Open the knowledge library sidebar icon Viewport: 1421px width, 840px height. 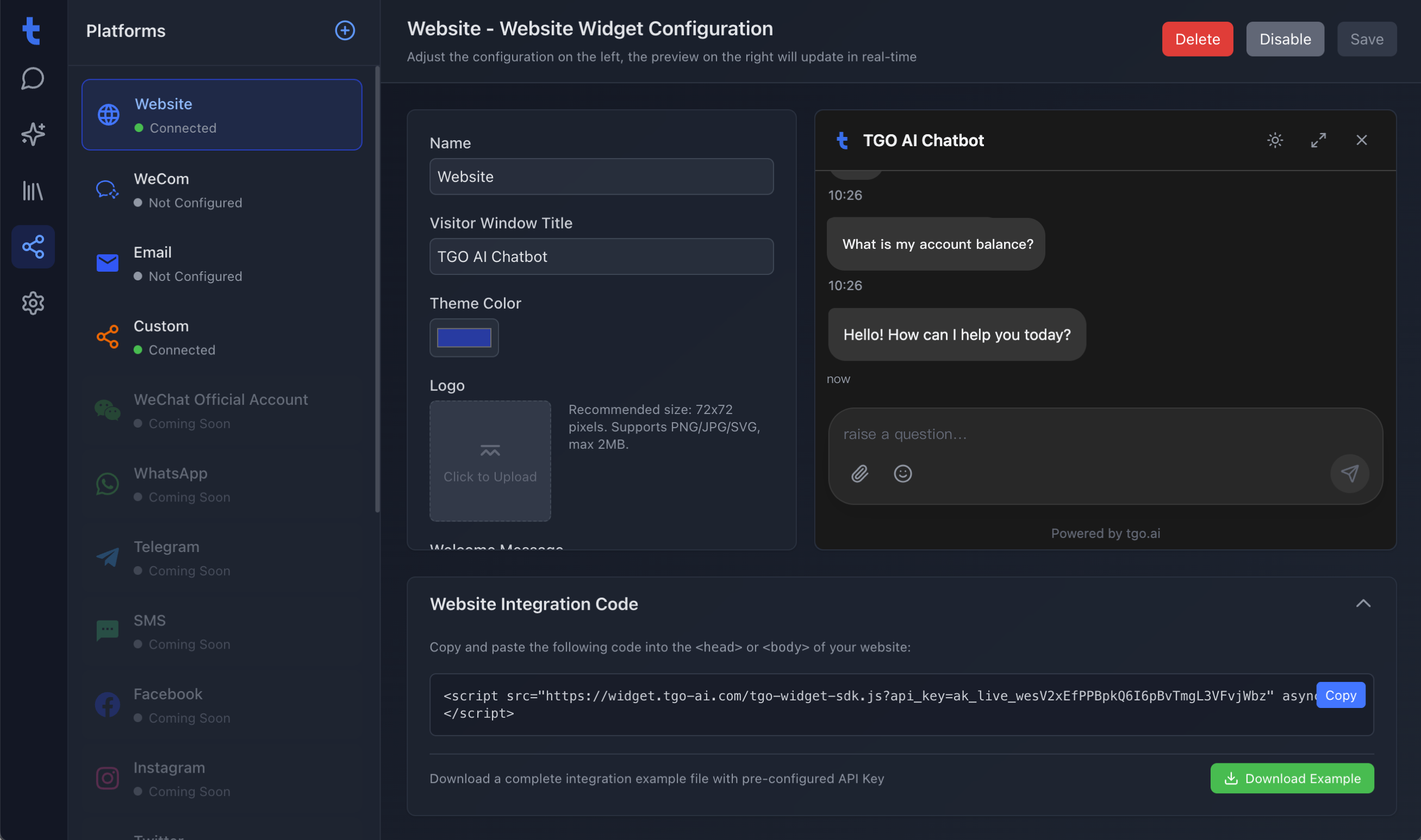tap(33, 190)
